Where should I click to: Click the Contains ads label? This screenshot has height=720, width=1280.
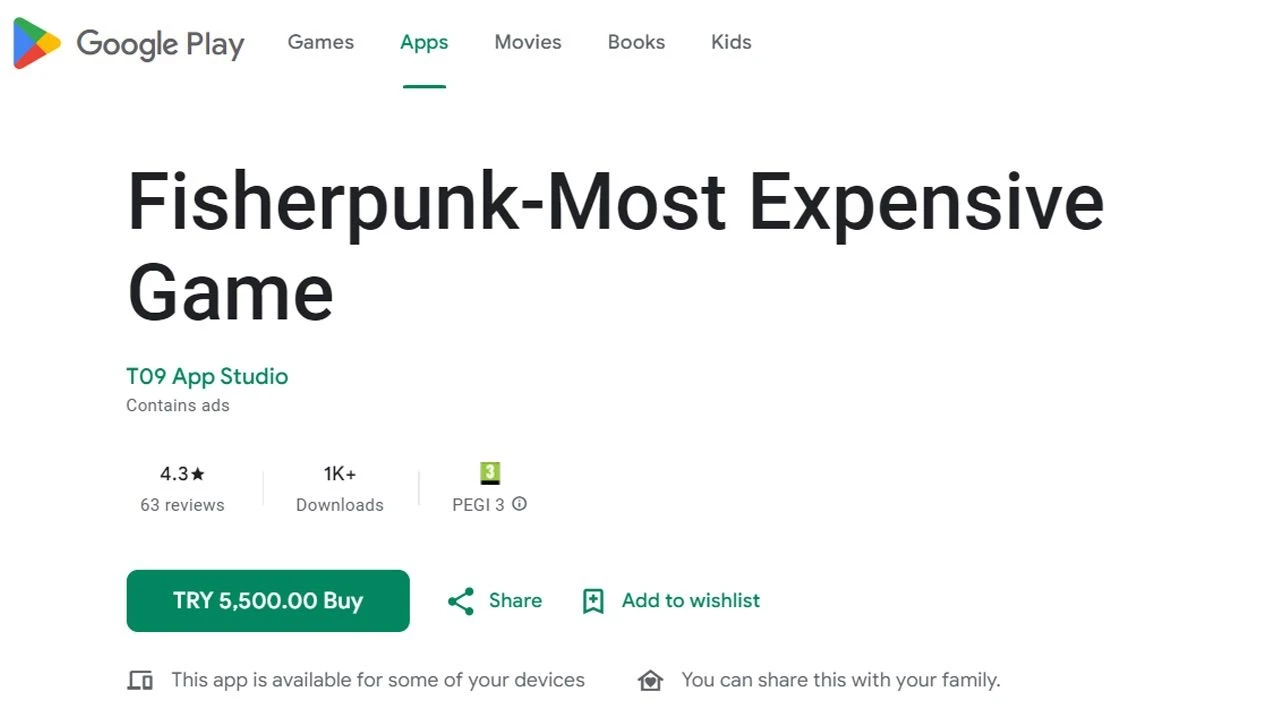178,405
